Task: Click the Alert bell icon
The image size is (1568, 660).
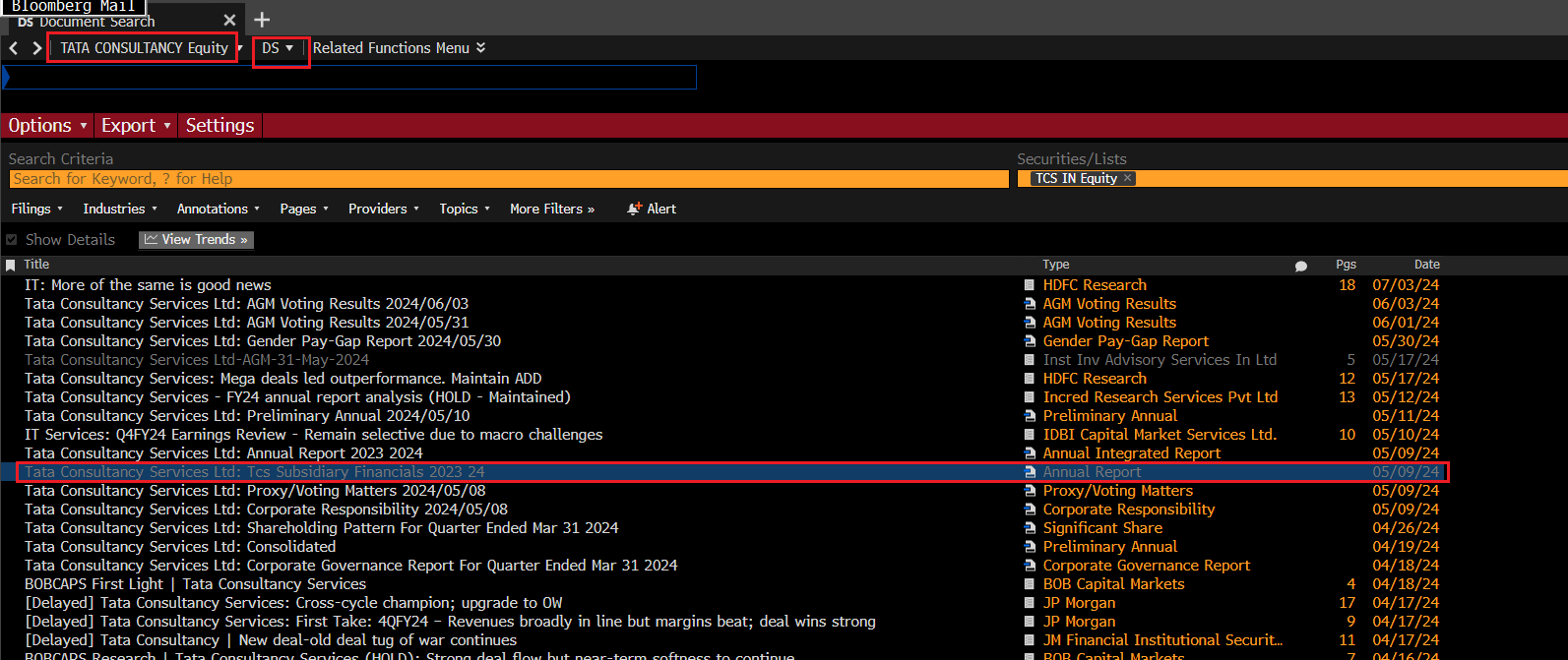Action: coord(635,209)
